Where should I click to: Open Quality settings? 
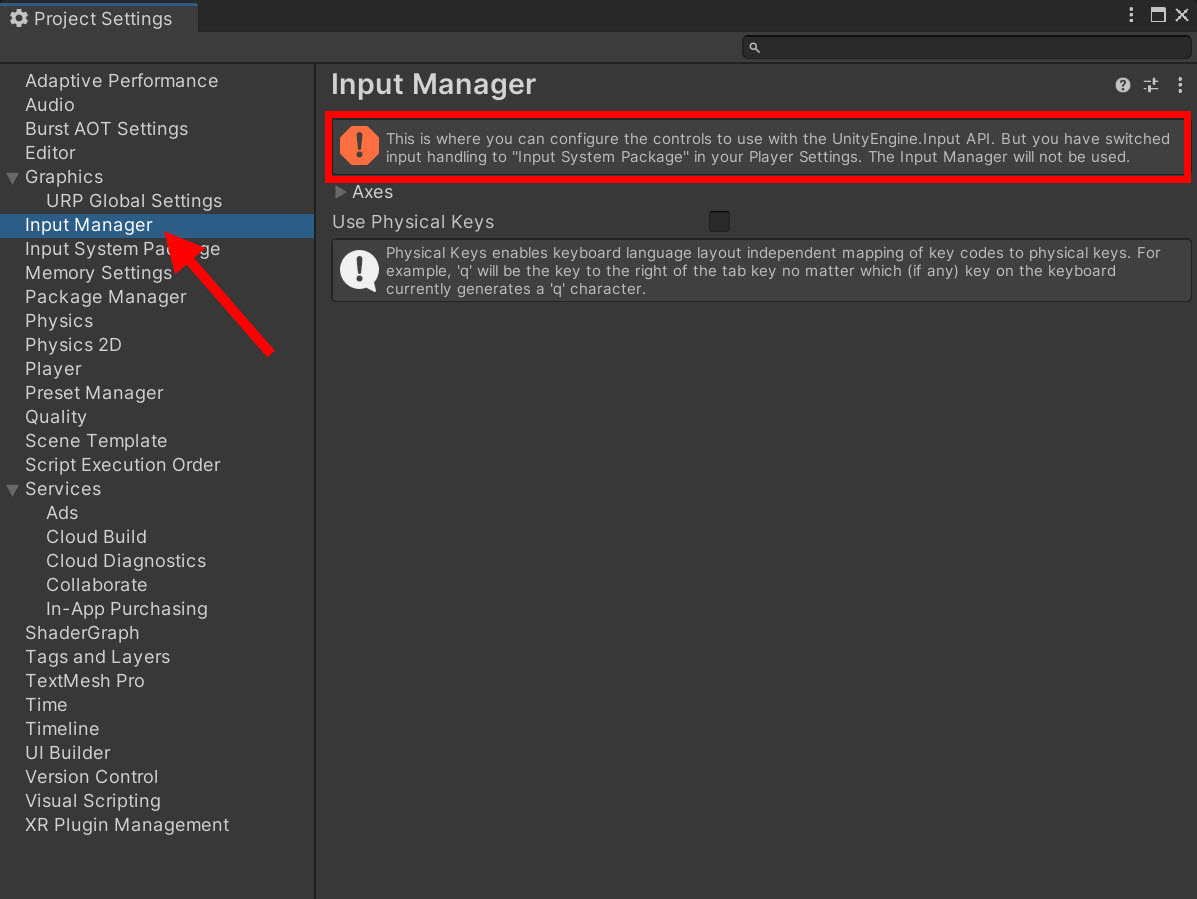coord(56,417)
